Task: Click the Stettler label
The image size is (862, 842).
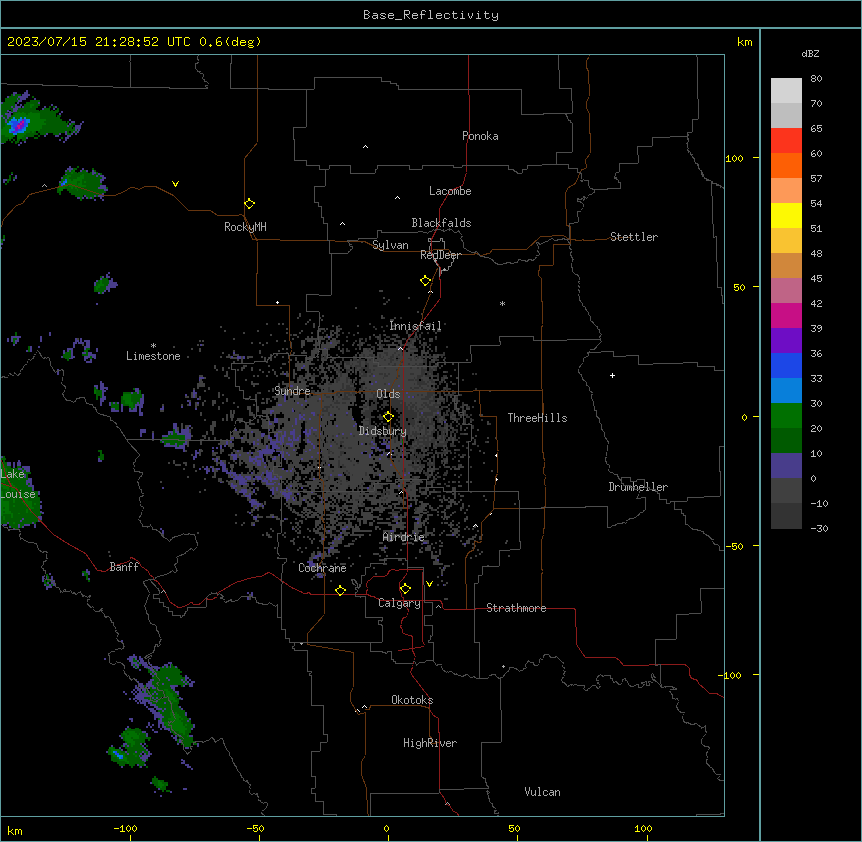Action: point(634,237)
